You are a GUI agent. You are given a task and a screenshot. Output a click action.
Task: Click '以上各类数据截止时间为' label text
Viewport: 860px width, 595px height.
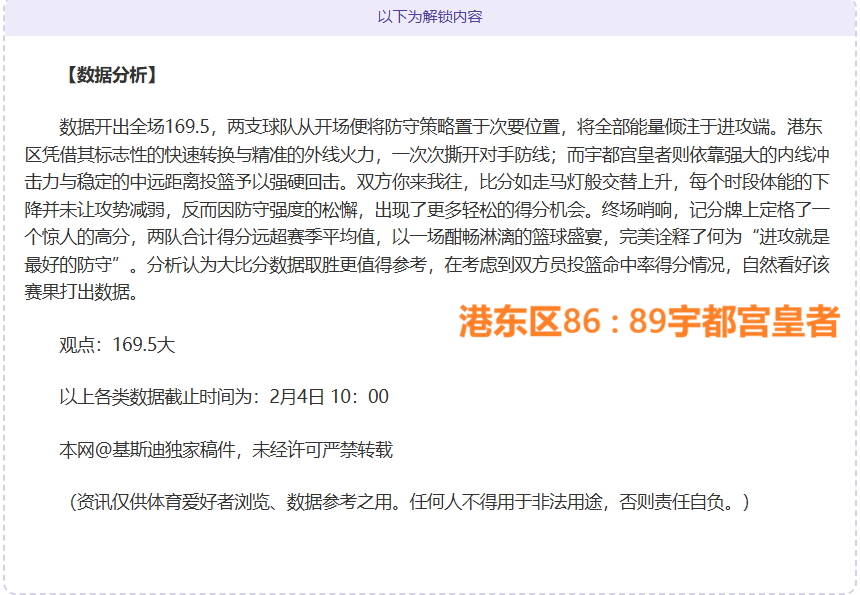[x=159, y=397]
